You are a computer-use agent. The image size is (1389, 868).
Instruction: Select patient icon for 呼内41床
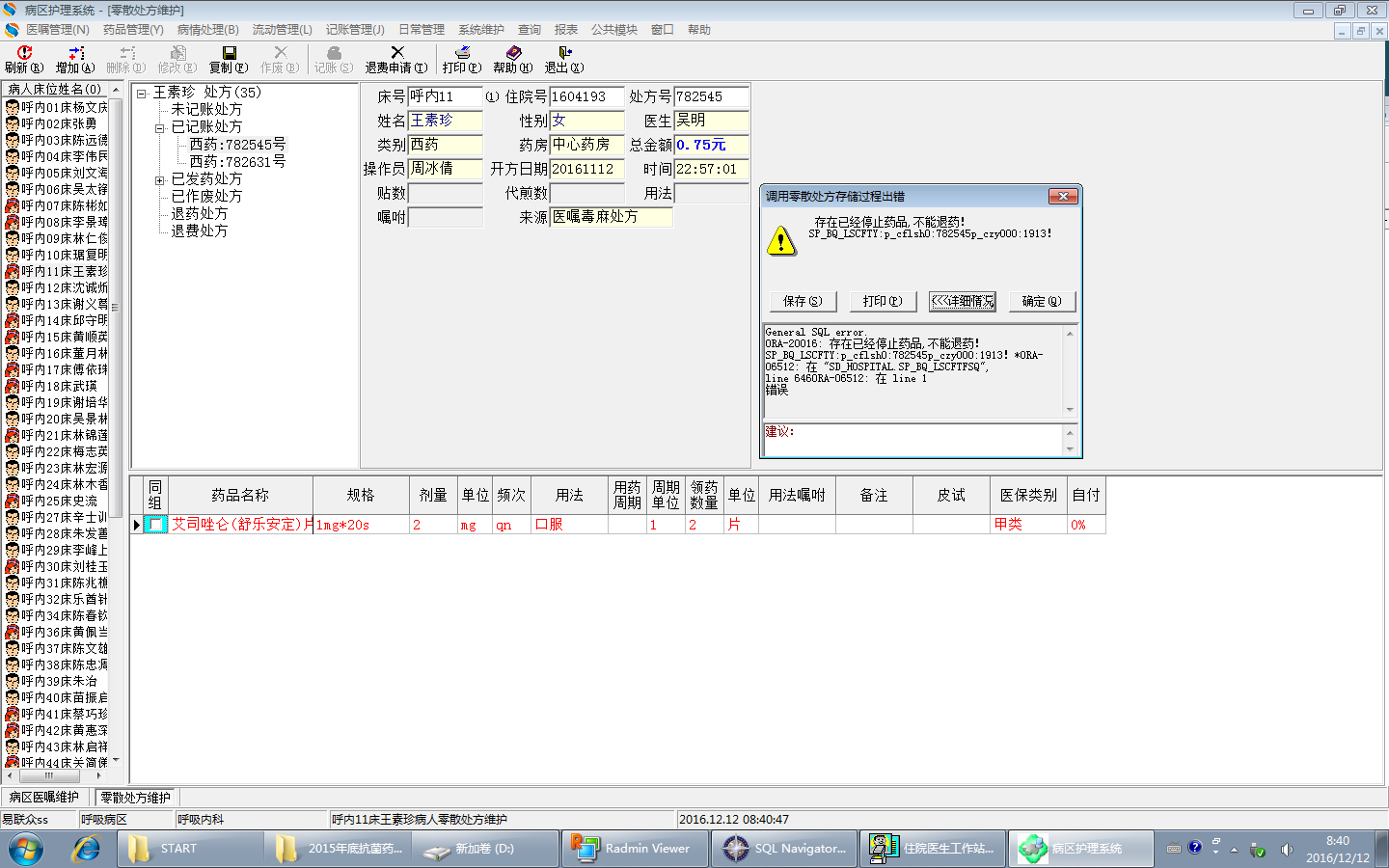tap(13, 714)
